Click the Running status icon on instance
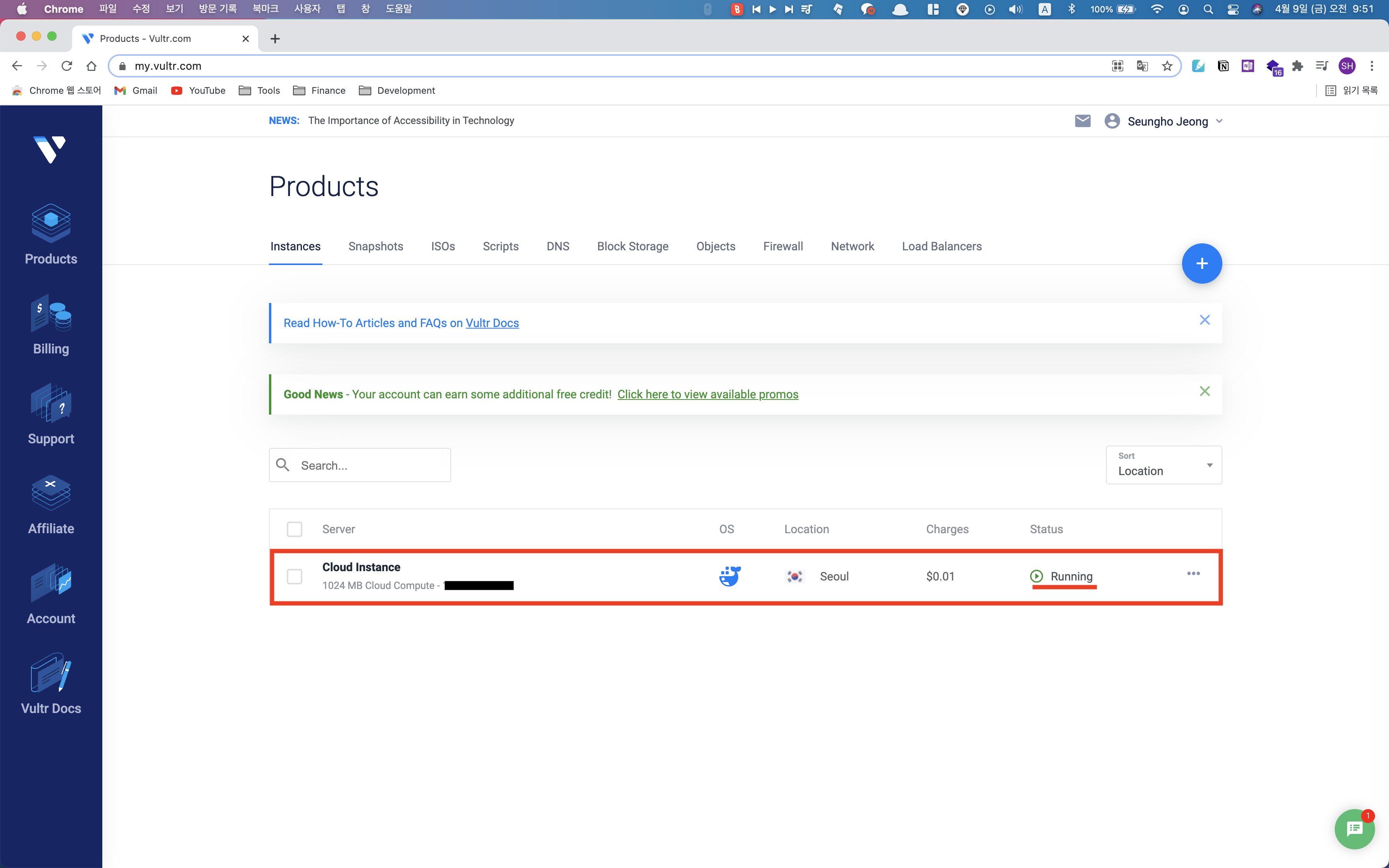The height and width of the screenshot is (868, 1389). [x=1036, y=575]
